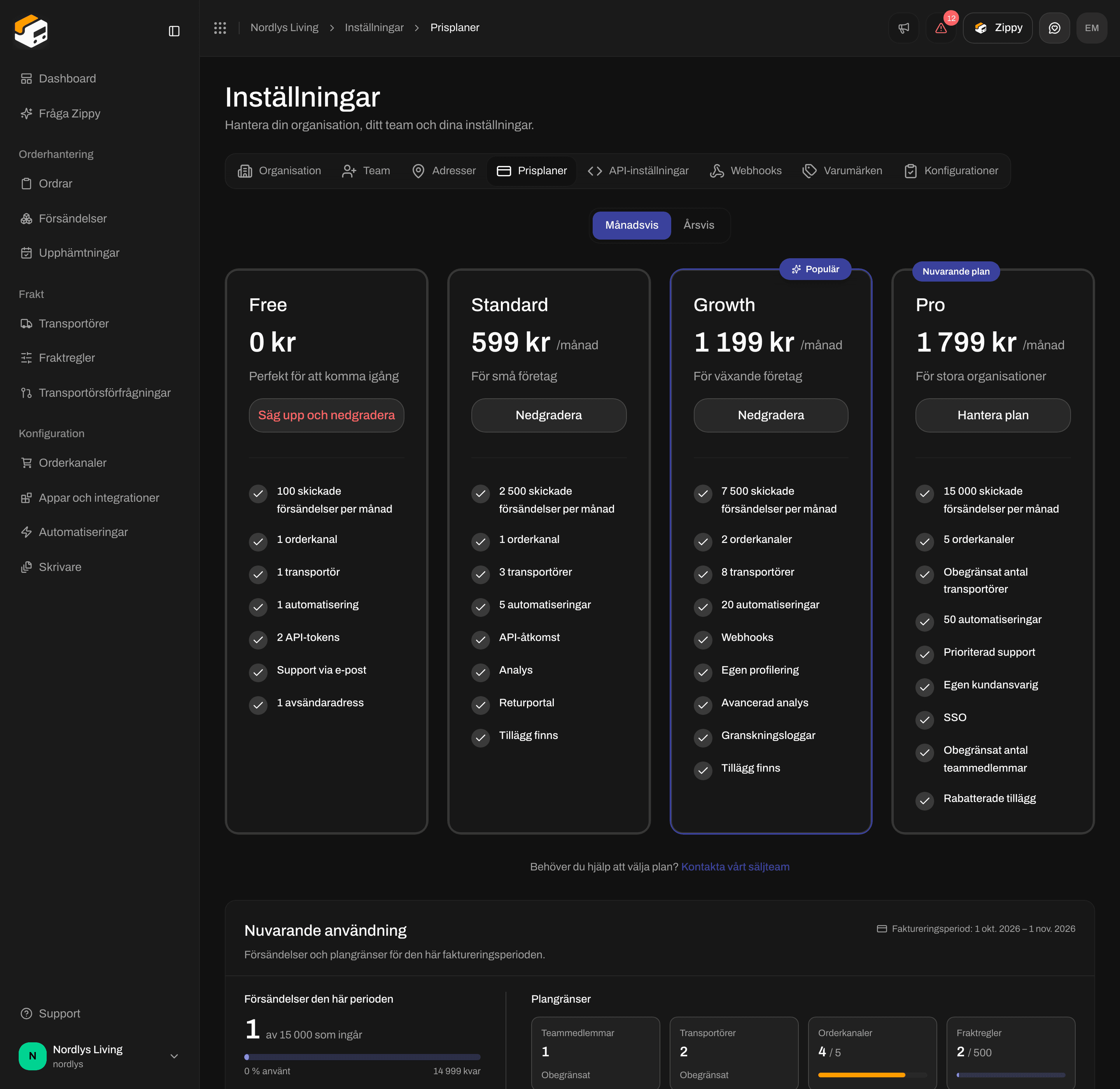This screenshot has height=1089, width=1120.
Task: Open the Konfigurationer tab
Action: pos(951,171)
